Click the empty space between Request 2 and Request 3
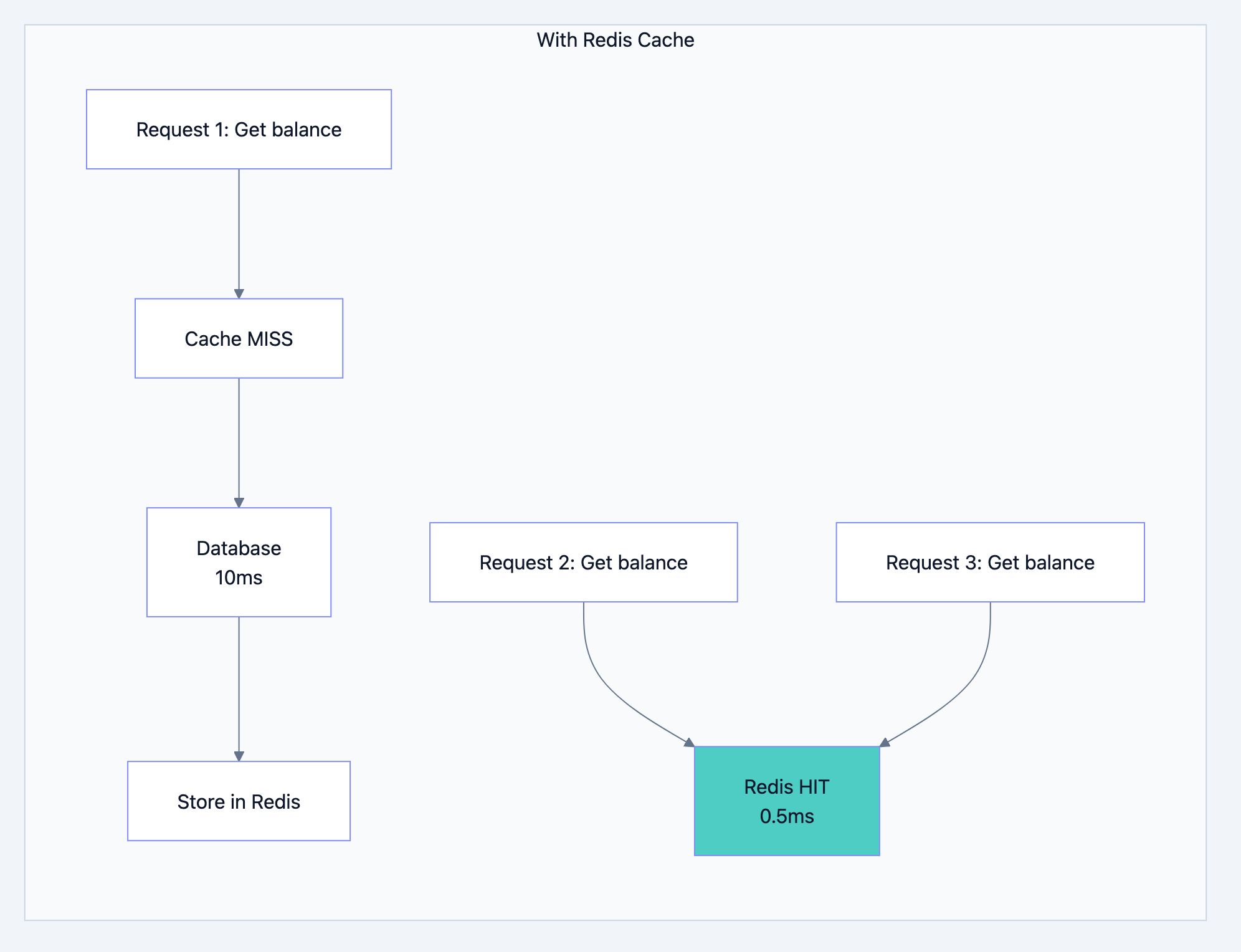The width and height of the screenshot is (1241, 952). coord(787,561)
